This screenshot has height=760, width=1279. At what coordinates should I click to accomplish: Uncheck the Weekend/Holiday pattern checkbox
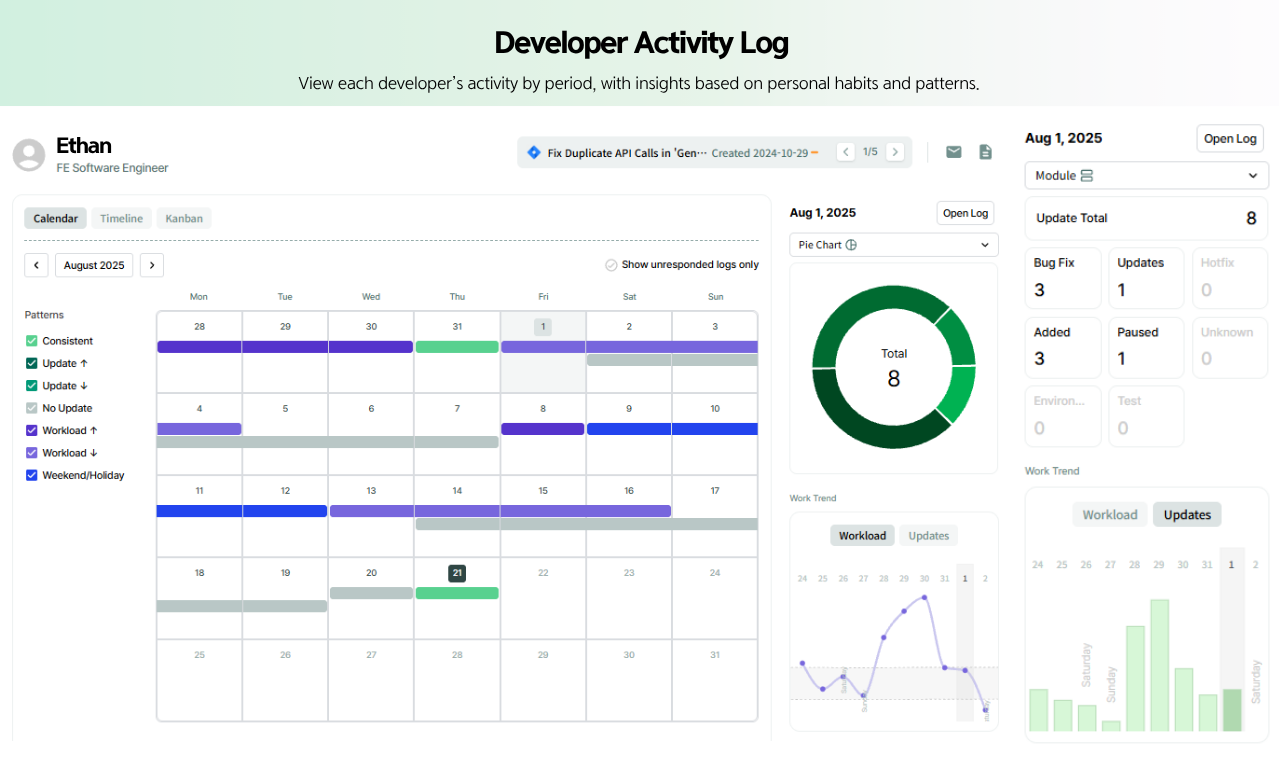pos(31,475)
